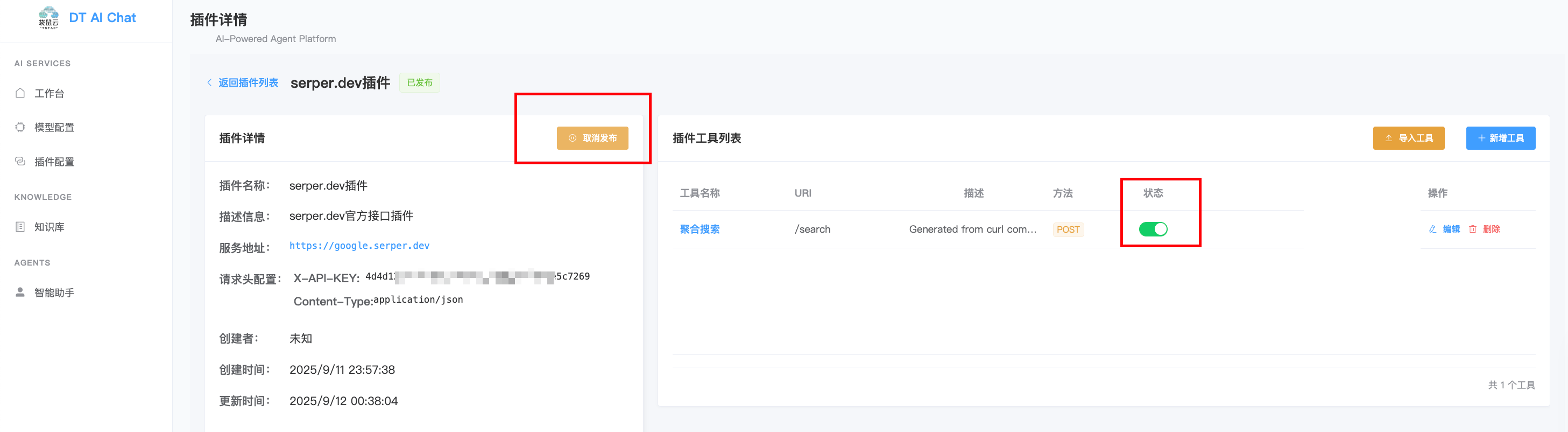Open 知识库 in the sidebar
Screen dimensions: 1568x432
[x=48, y=227]
